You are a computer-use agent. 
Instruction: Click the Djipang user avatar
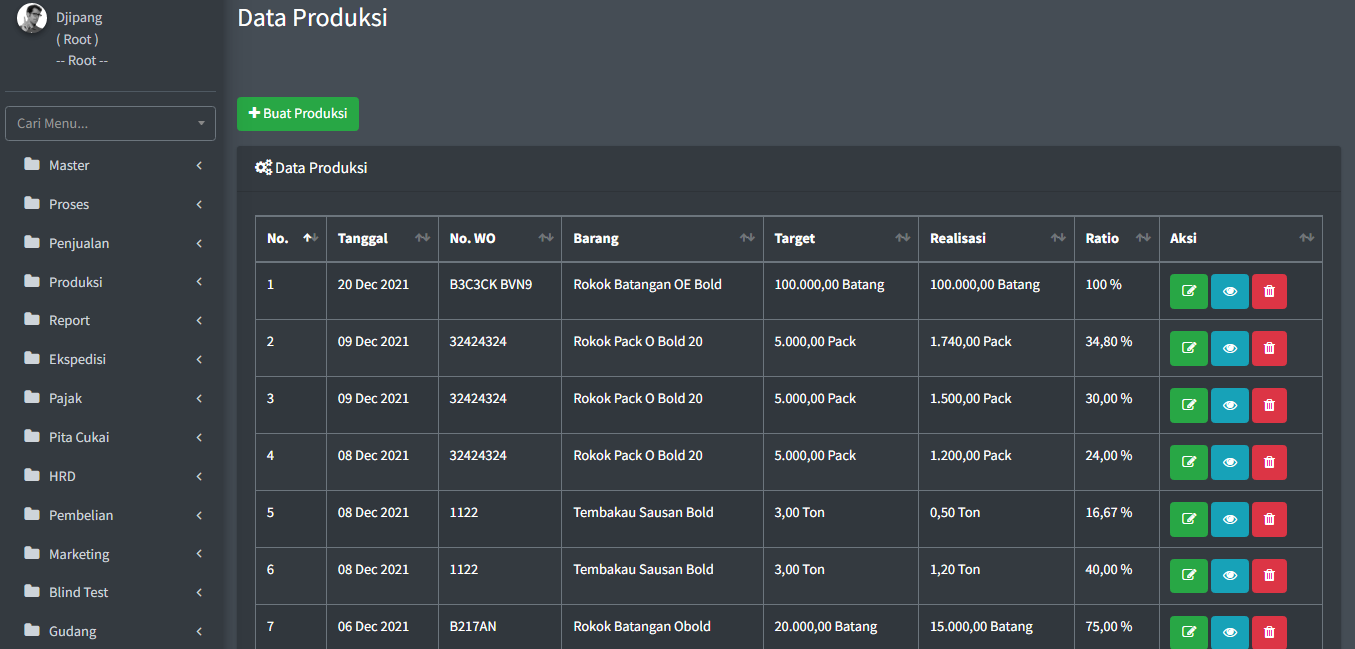[x=32, y=19]
